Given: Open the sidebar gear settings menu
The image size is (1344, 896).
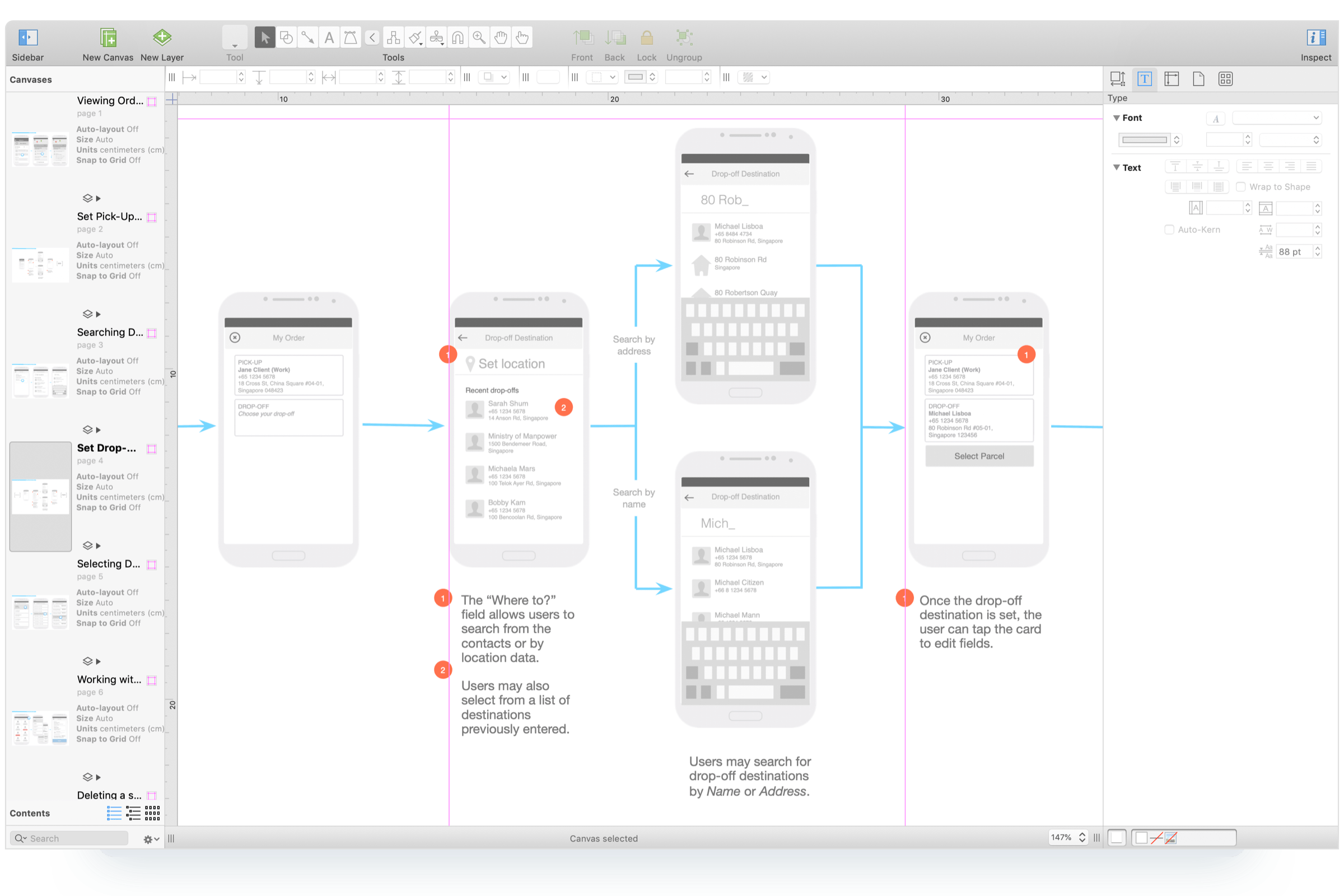Looking at the screenshot, I should pyautogui.click(x=150, y=839).
